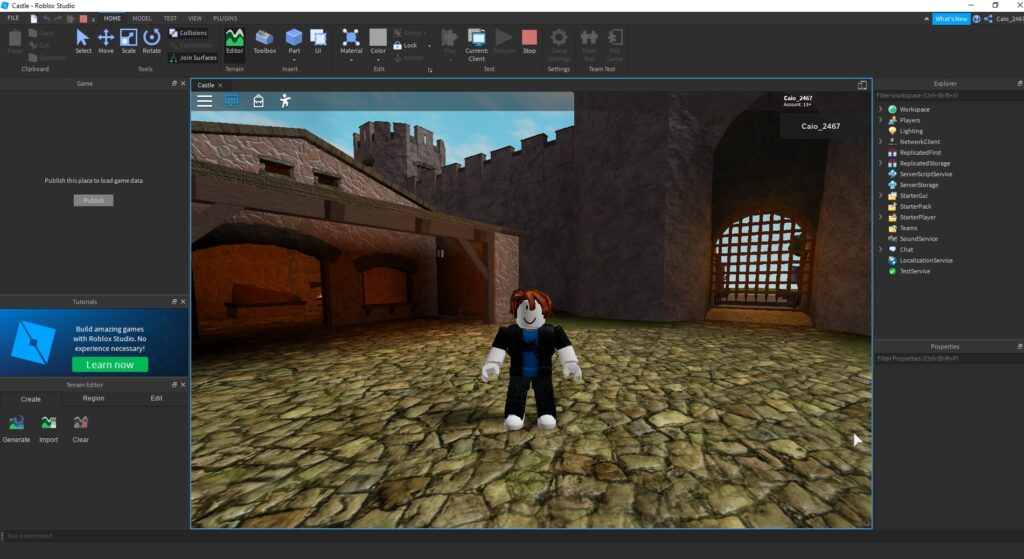Click the red stop icon in quick access bar
Image resolution: width=1024 pixels, height=559 pixels.
click(84, 19)
